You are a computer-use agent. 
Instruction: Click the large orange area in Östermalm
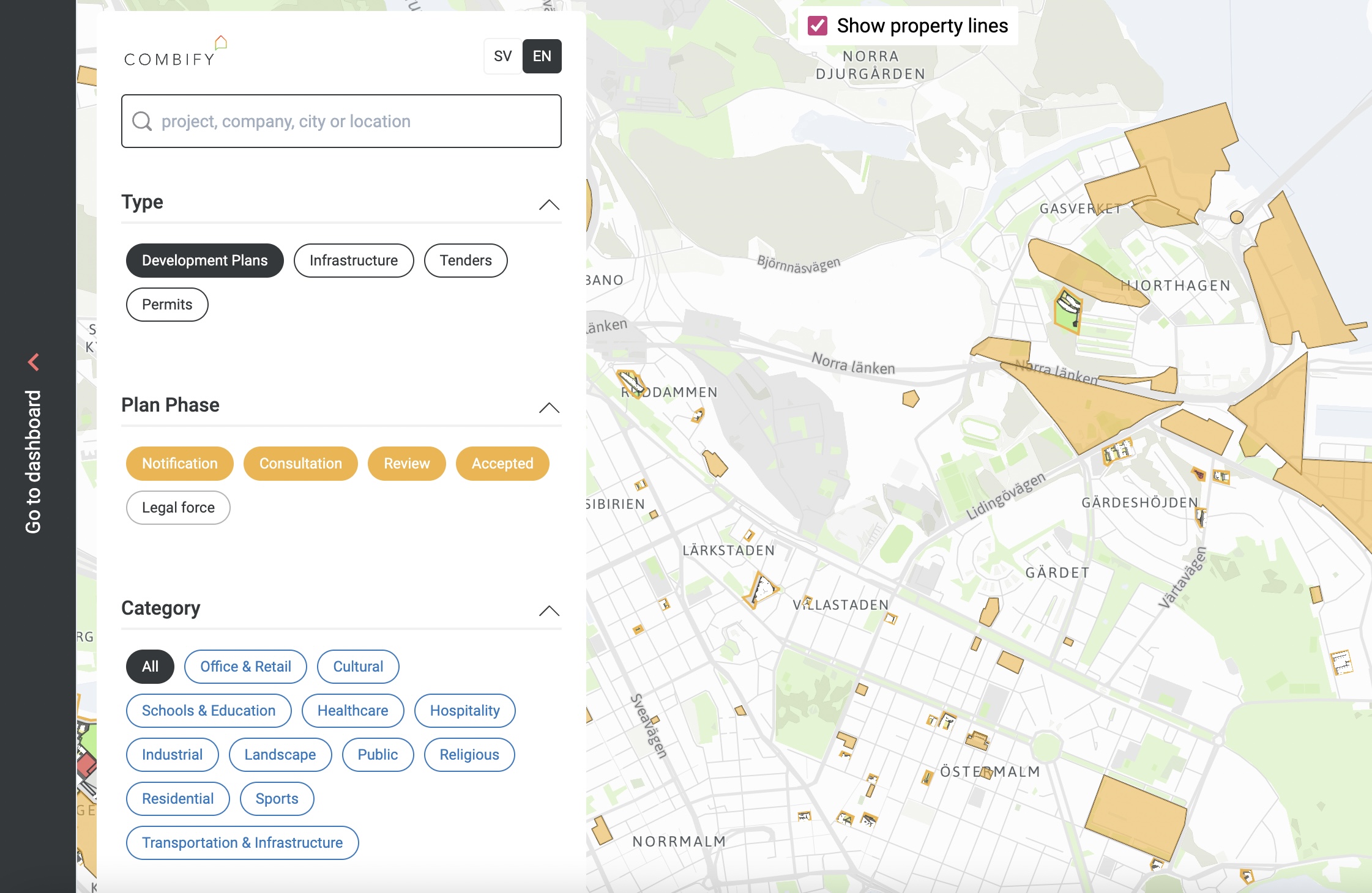[x=1136, y=816]
